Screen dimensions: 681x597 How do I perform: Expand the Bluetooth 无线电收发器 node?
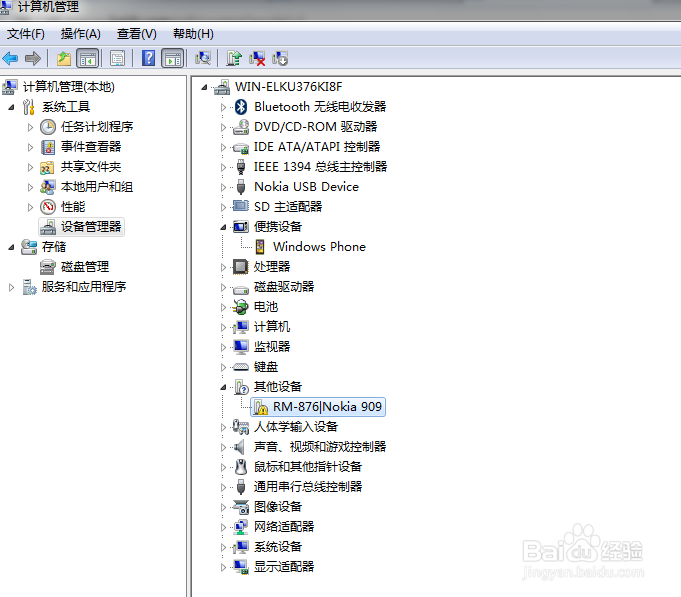pyautogui.click(x=223, y=107)
